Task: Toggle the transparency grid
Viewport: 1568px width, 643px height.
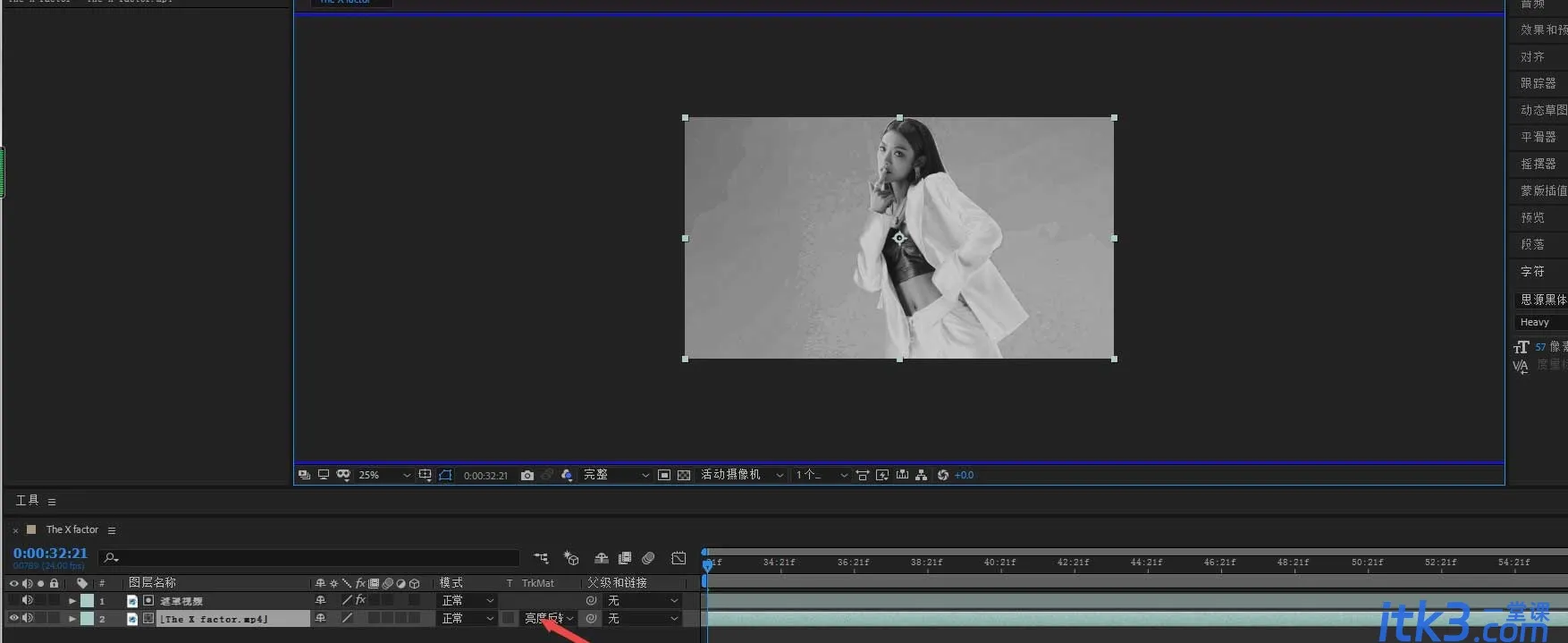Action: click(684, 475)
